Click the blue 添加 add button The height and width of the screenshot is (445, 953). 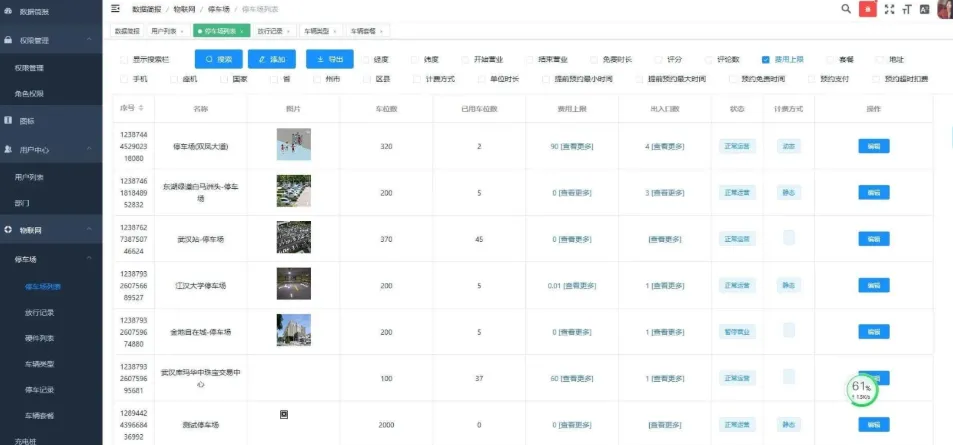272,59
